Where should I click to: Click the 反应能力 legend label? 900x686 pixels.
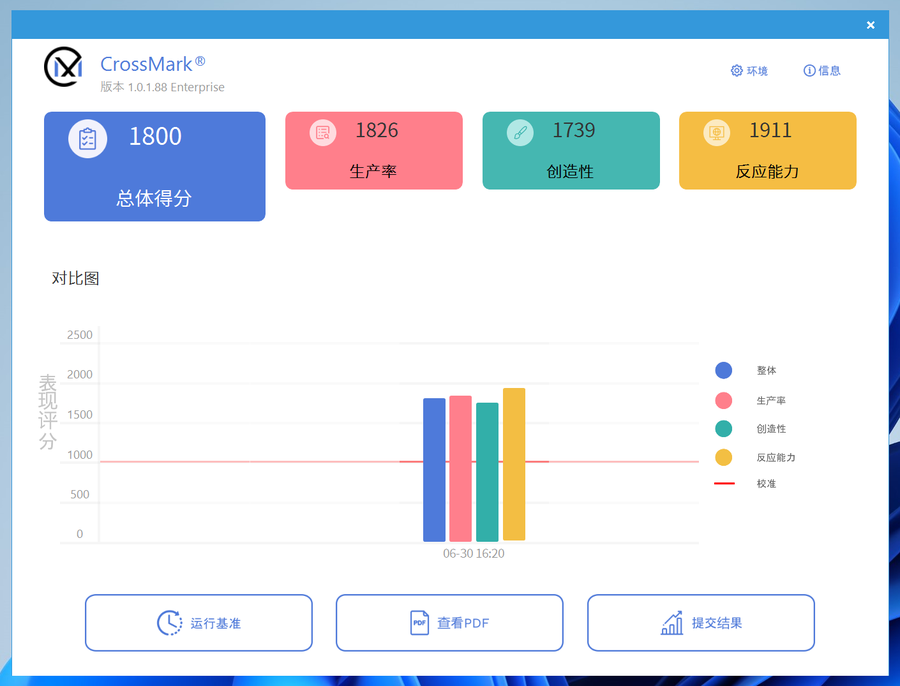(775, 458)
